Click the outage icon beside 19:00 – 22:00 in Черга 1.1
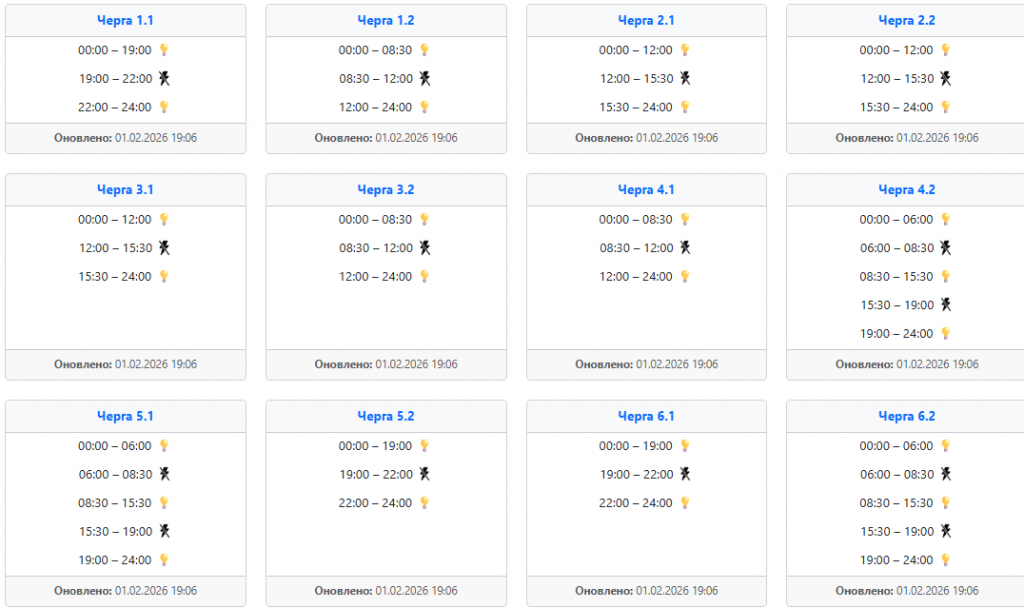The image size is (1024, 608). coord(164,78)
